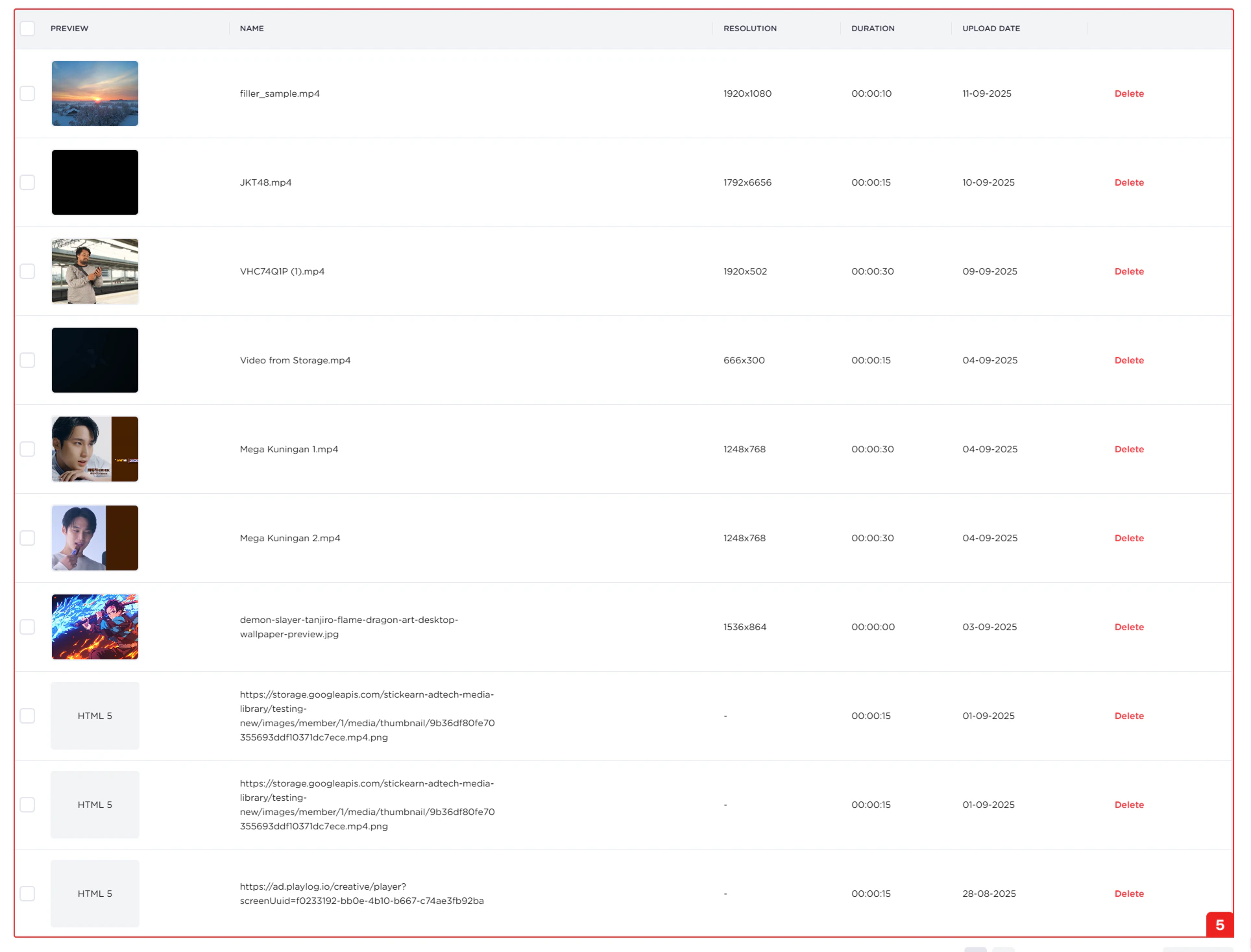Select the checkbox for JKT48.mp4

coord(27,182)
